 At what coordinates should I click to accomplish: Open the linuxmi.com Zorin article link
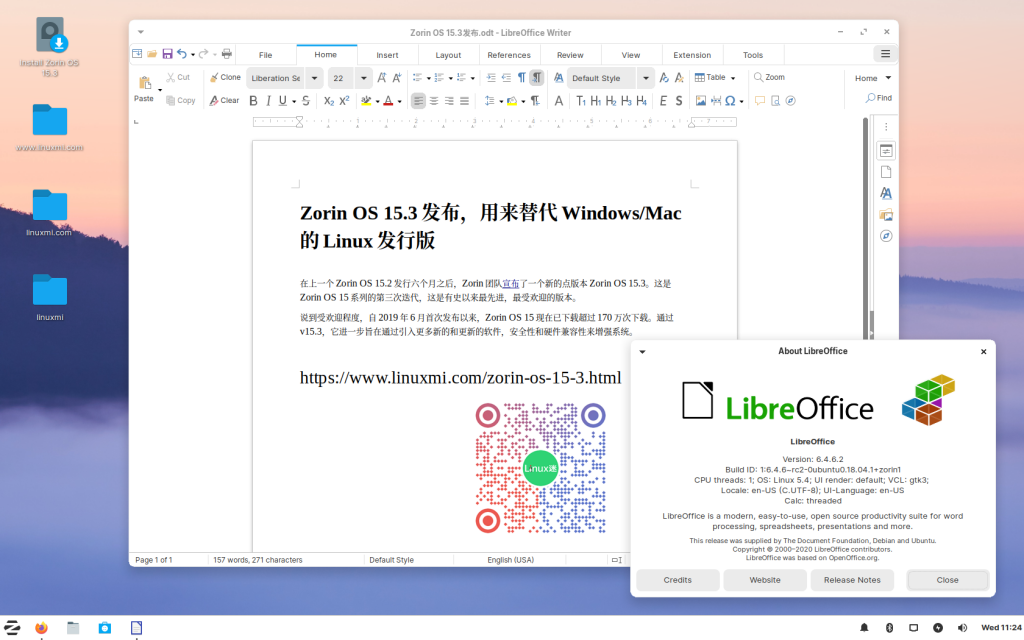460,377
